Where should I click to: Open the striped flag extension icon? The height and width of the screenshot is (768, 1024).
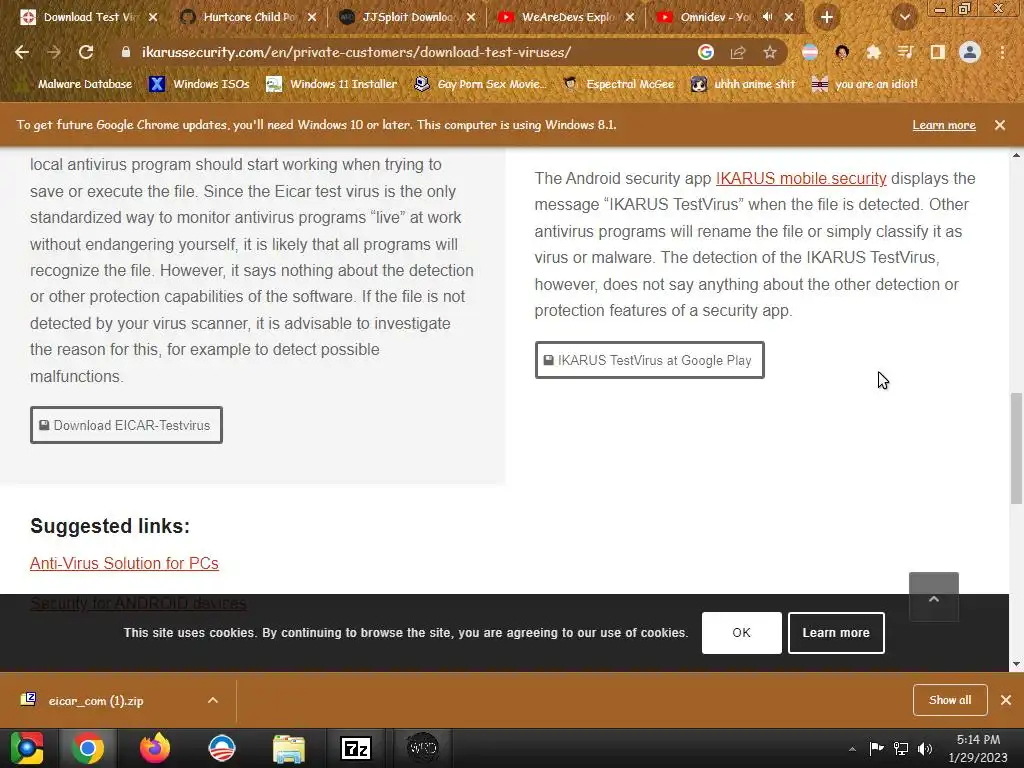(810, 52)
